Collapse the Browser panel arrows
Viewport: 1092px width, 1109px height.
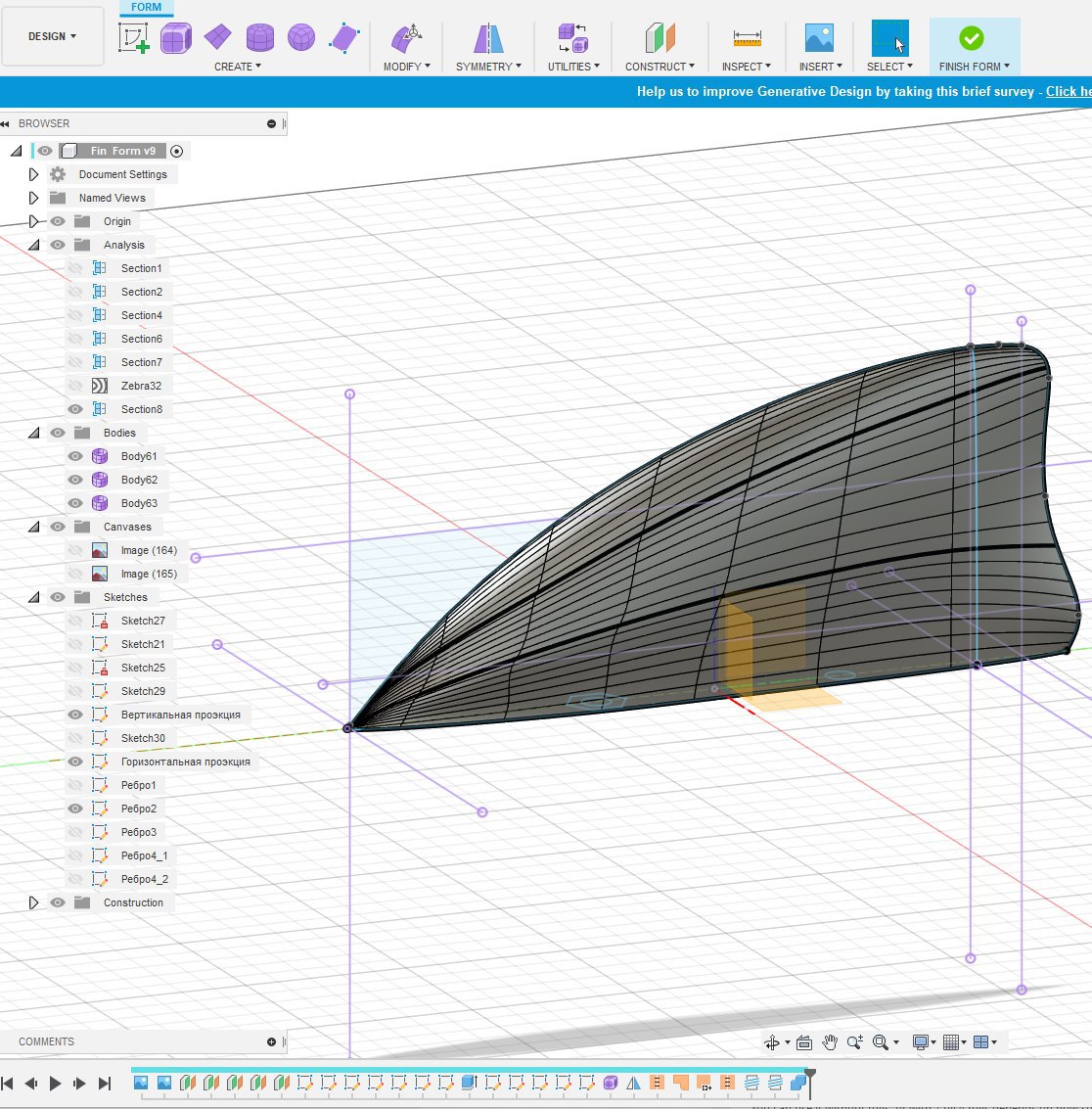click(4, 123)
